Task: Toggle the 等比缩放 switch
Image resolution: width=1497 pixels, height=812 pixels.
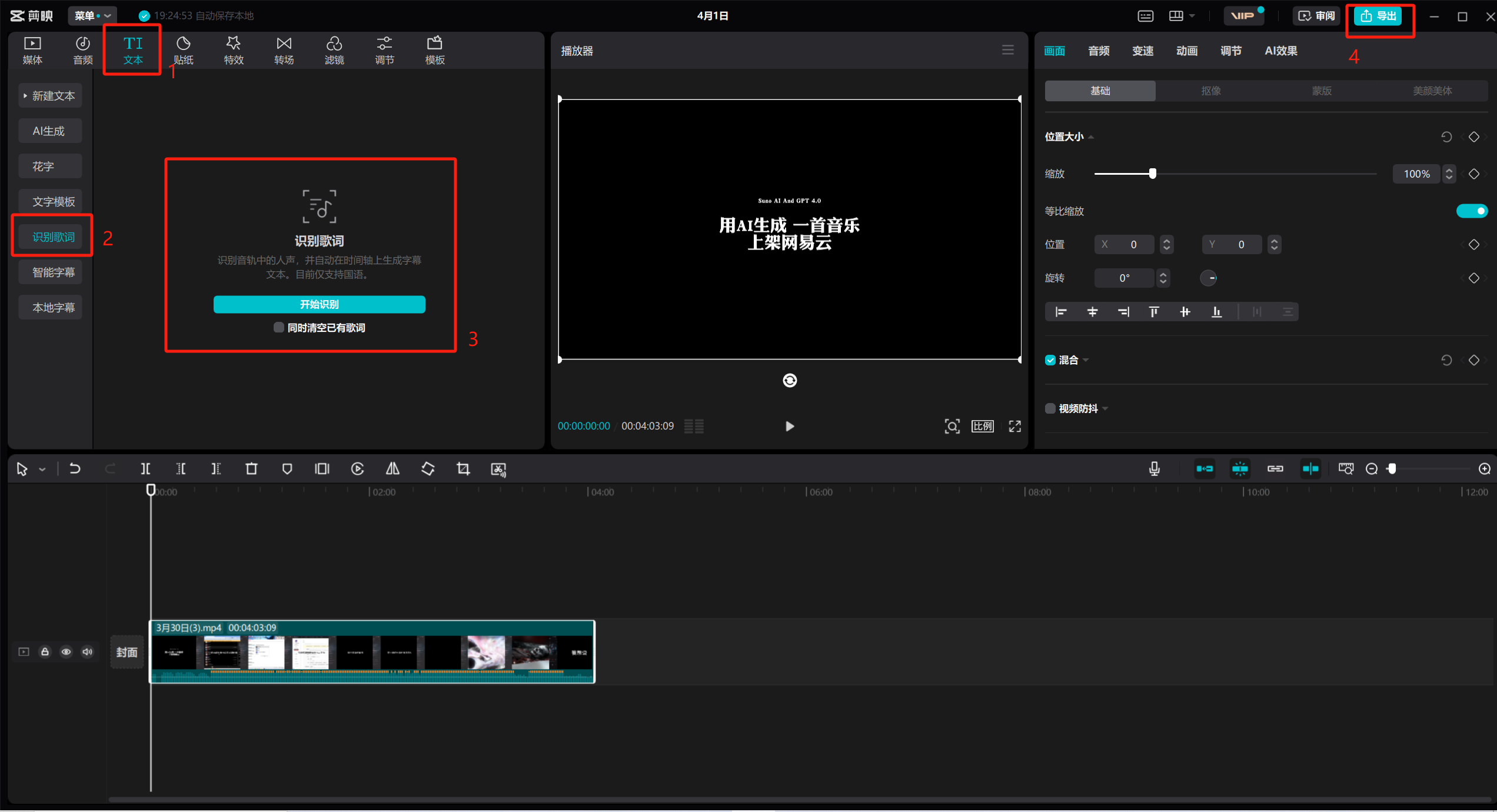Action: [x=1472, y=211]
